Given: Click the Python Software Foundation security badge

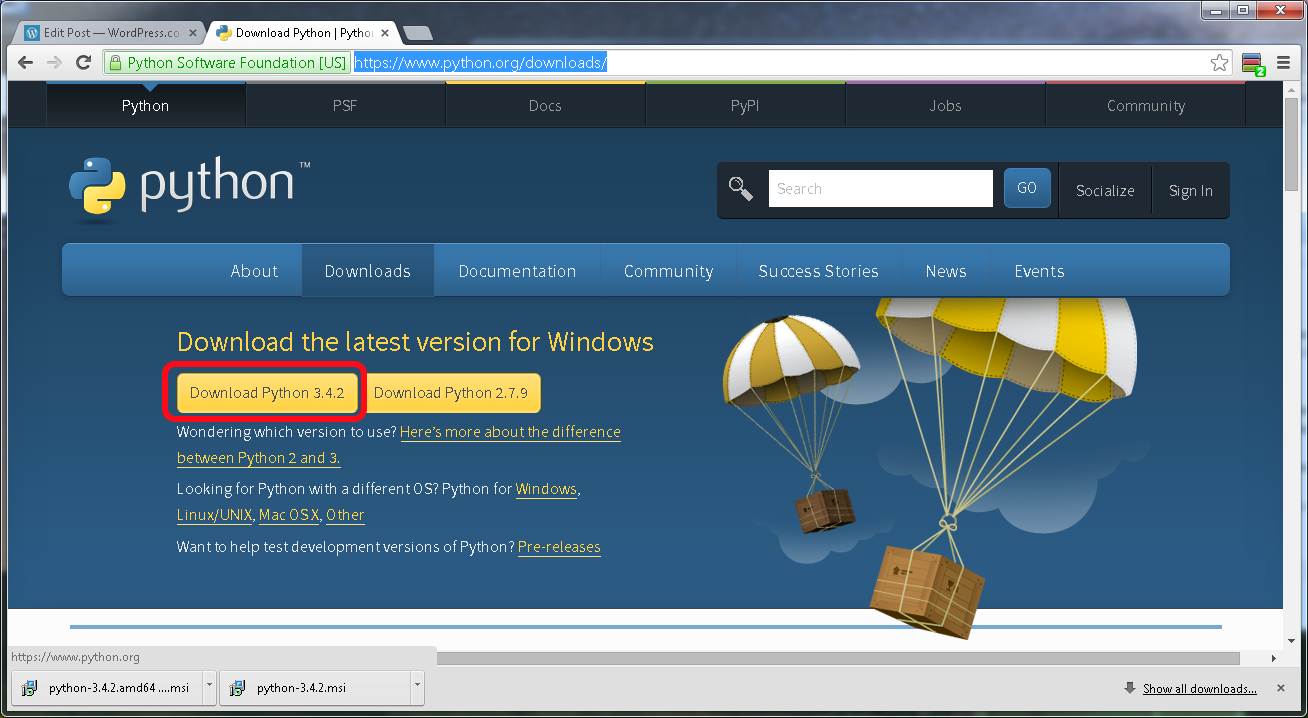Looking at the screenshot, I should pos(227,63).
